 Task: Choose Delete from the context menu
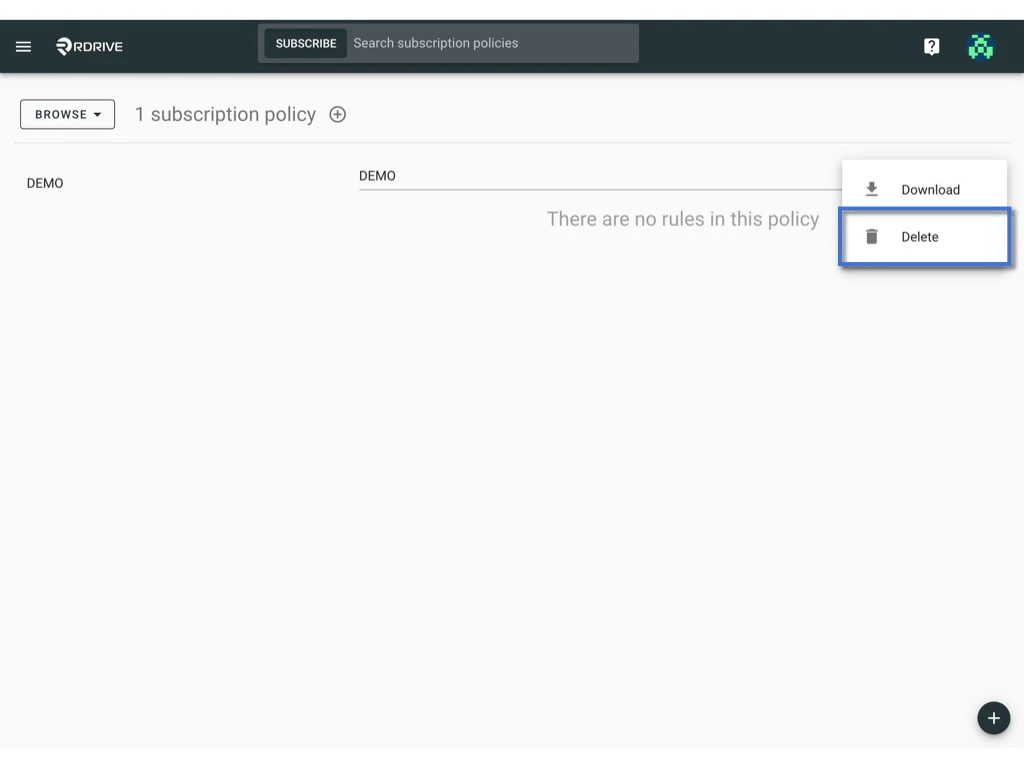pos(919,236)
